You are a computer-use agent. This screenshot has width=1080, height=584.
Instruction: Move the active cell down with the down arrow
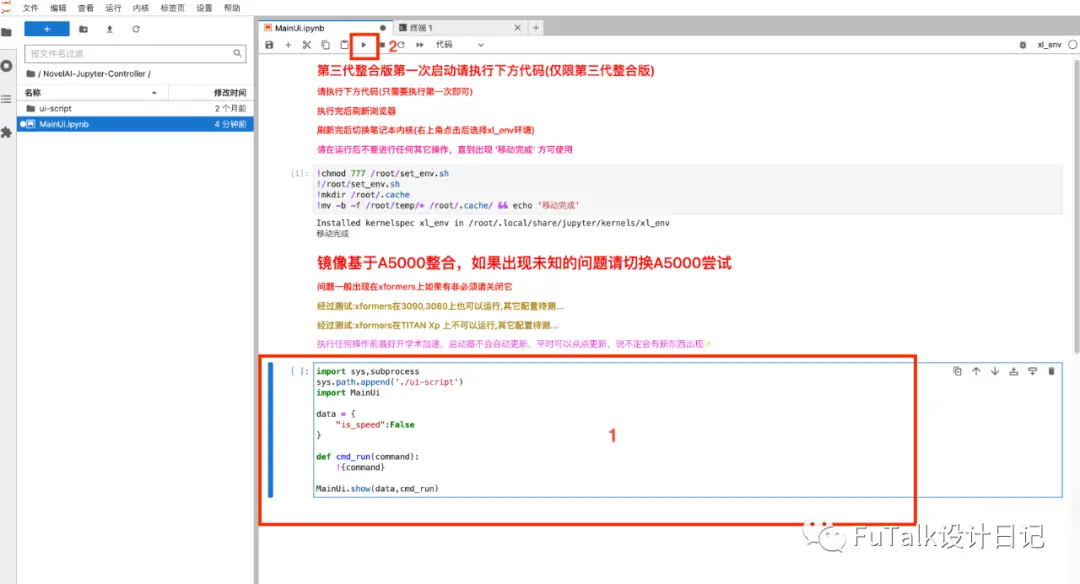point(995,371)
